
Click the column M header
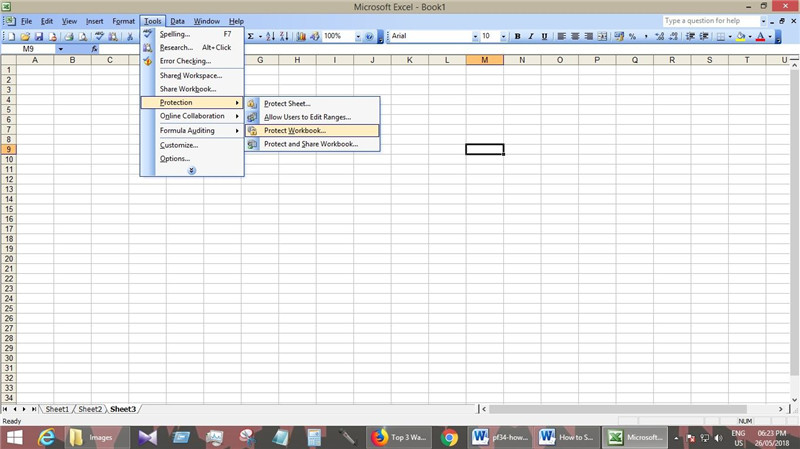click(485, 60)
